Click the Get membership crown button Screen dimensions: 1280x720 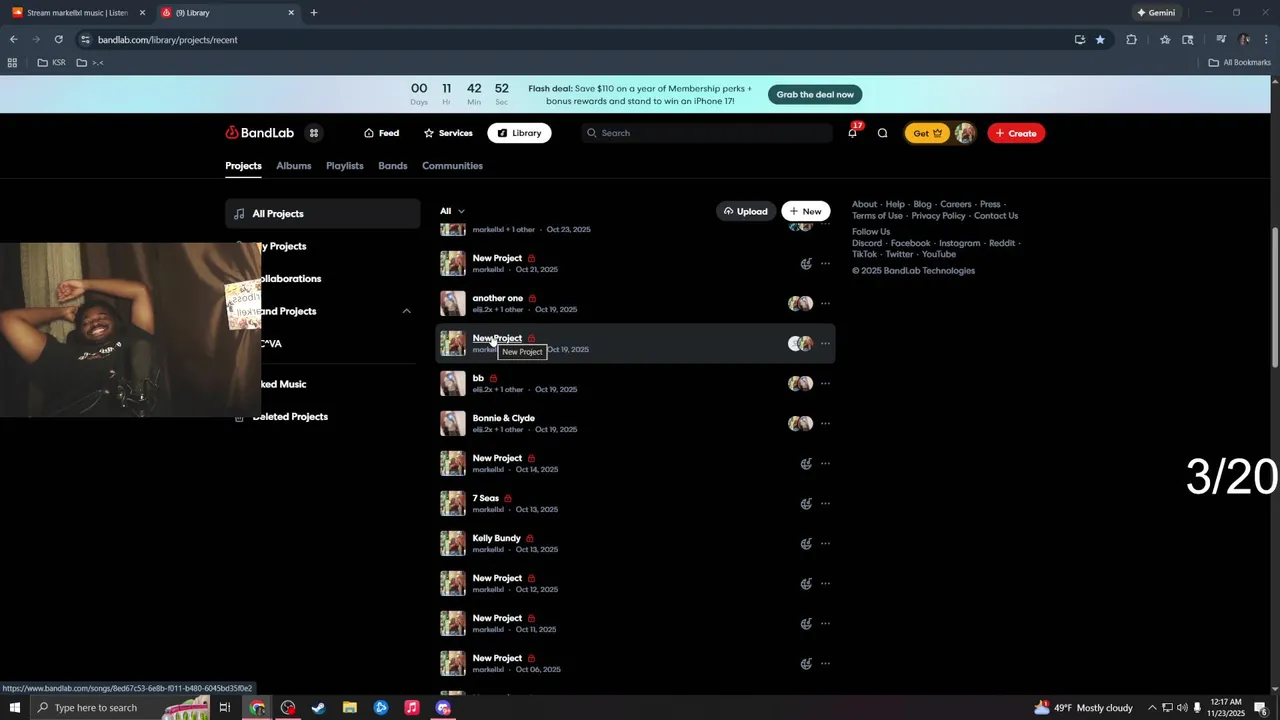927,133
